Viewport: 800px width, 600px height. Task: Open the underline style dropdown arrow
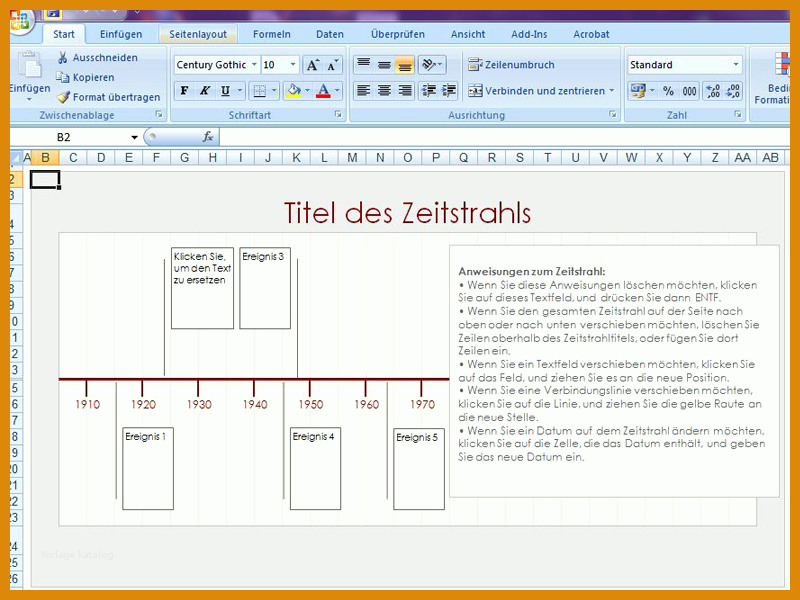coord(240,91)
